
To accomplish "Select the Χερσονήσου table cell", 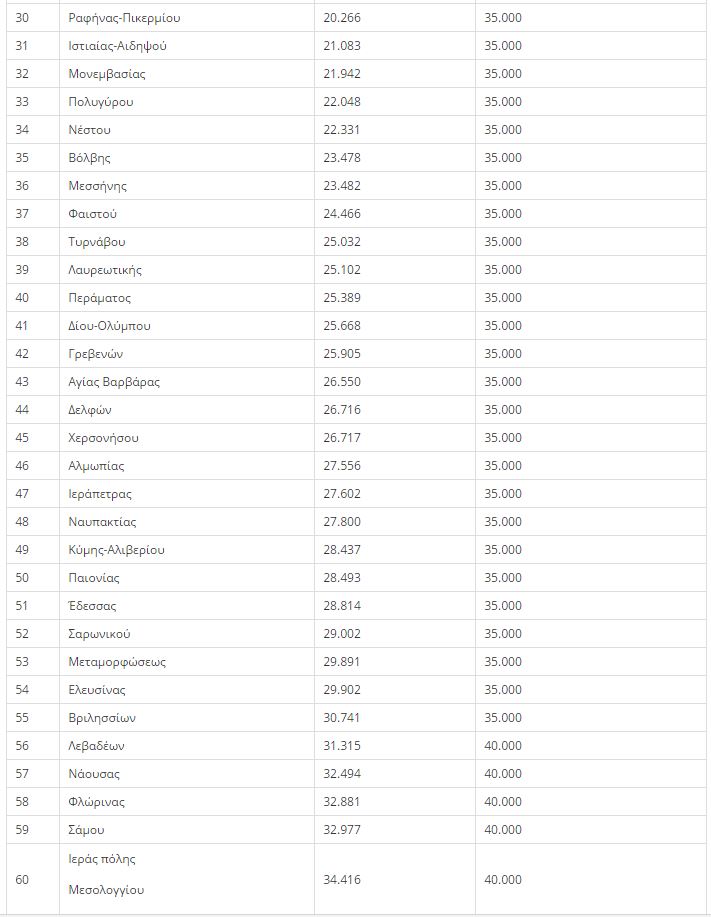I will (x=187, y=437).
